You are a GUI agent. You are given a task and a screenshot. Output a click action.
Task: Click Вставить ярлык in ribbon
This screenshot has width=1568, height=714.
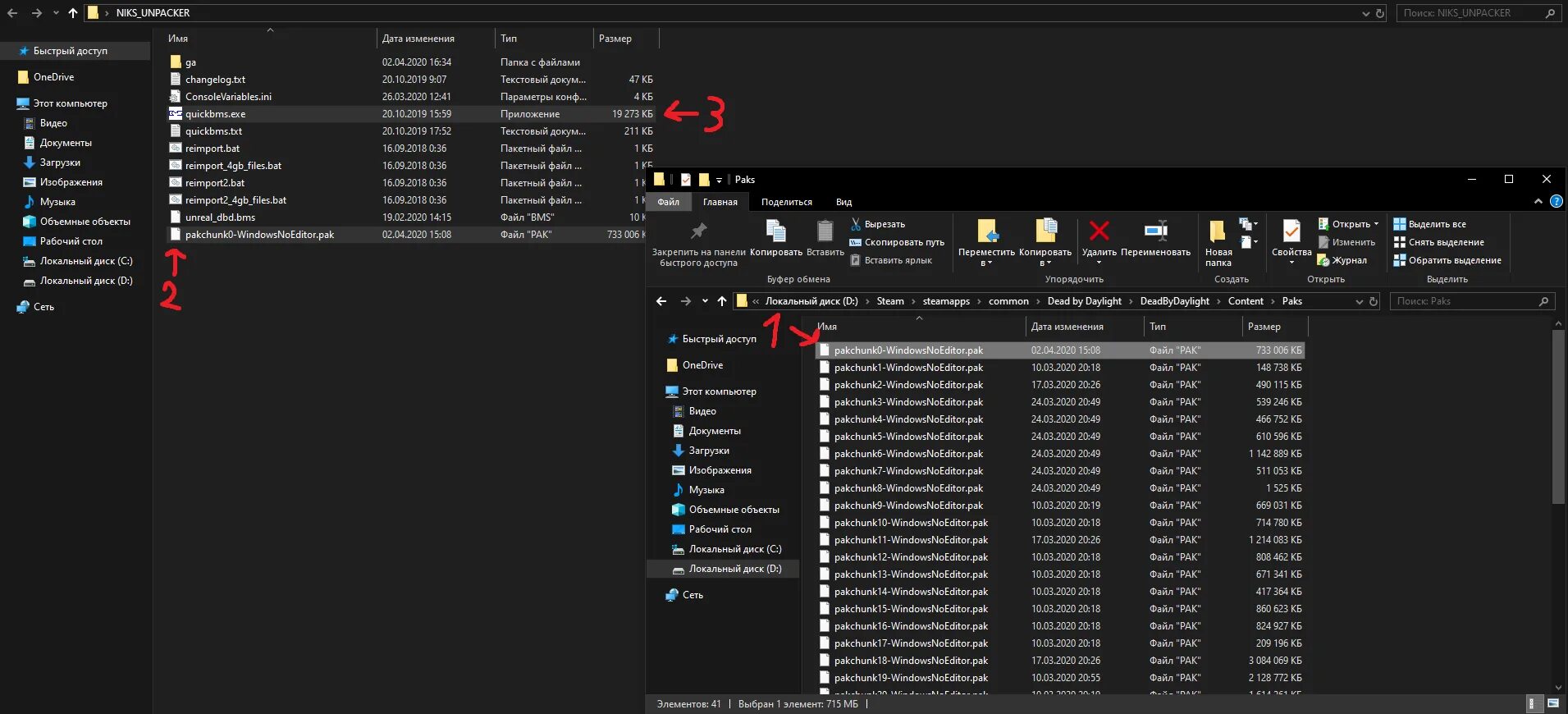pos(891,260)
